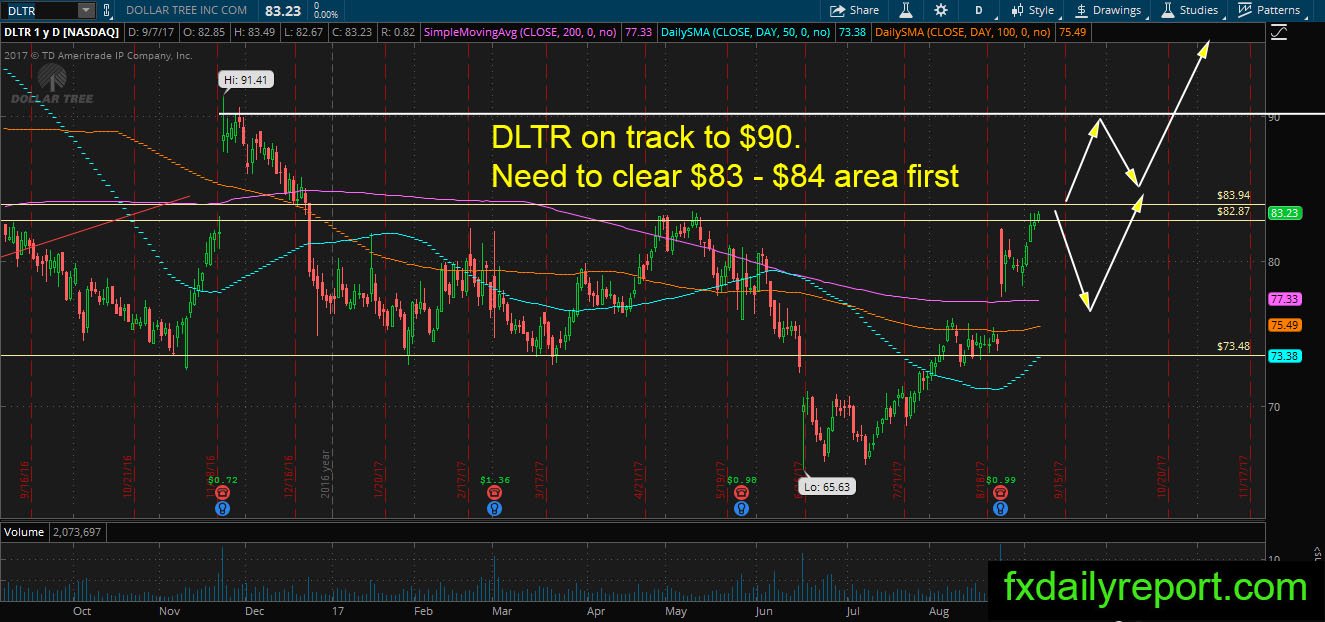Click the Volume study label
Viewport: 1325px width, 622px height.
pyautogui.click(x=24, y=532)
